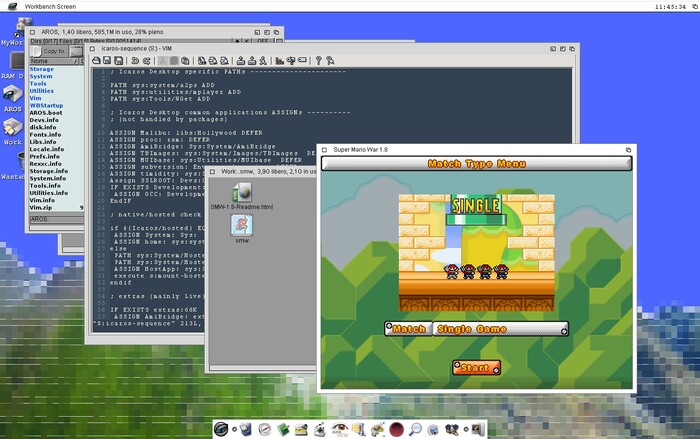Select WBStartup folder in the file list
700x439 pixels.
(46, 105)
